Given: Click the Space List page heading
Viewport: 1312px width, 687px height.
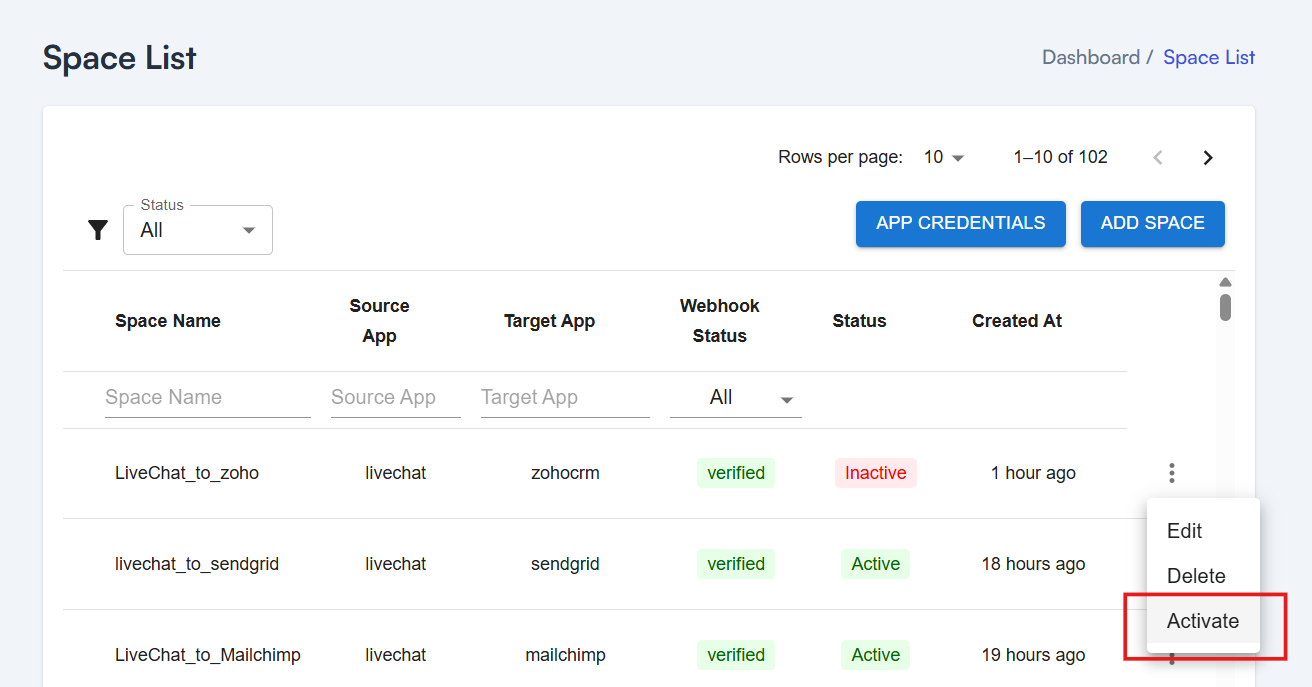Looking at the screenshot, I should (120, 58).
